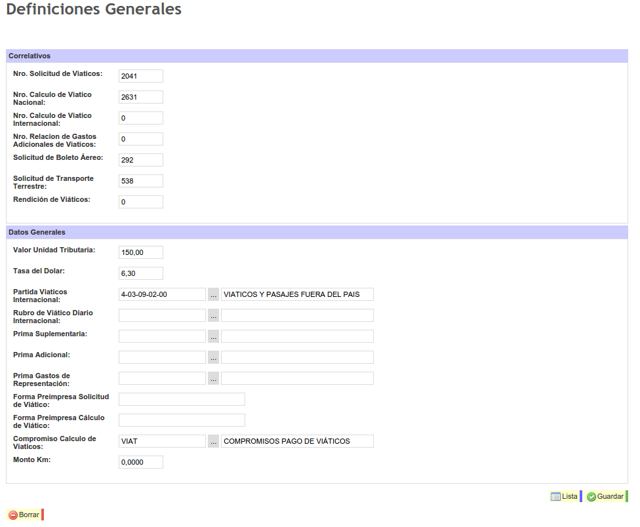Click the Forma Preimpresa Solicitud de Viático field
Screen dimensions: 640x527
[x=181, y=400]
